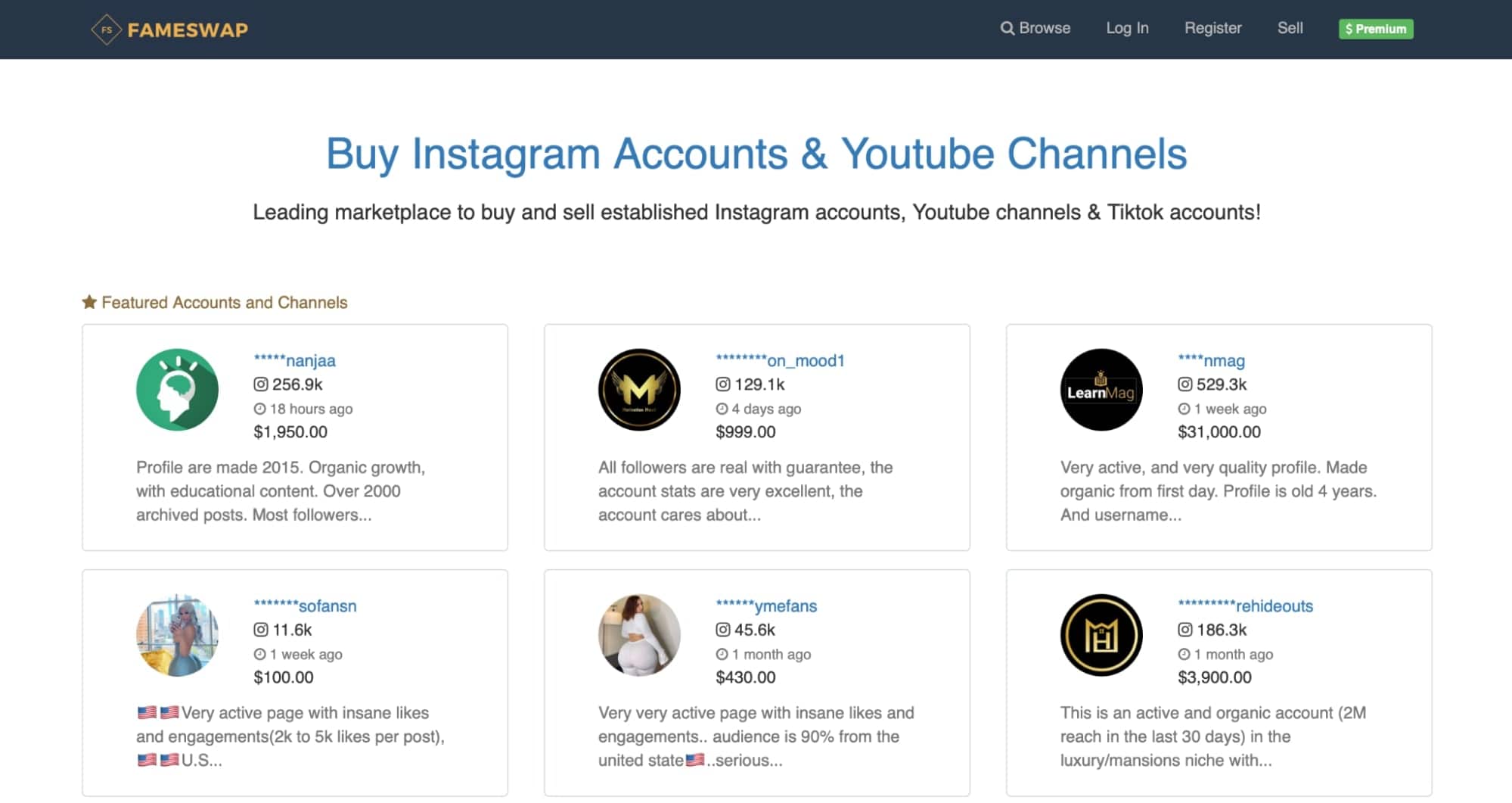Click the Instagram icon beside 256.9k
Viewport: 1512px width, 803px height.
click(261, 384)
